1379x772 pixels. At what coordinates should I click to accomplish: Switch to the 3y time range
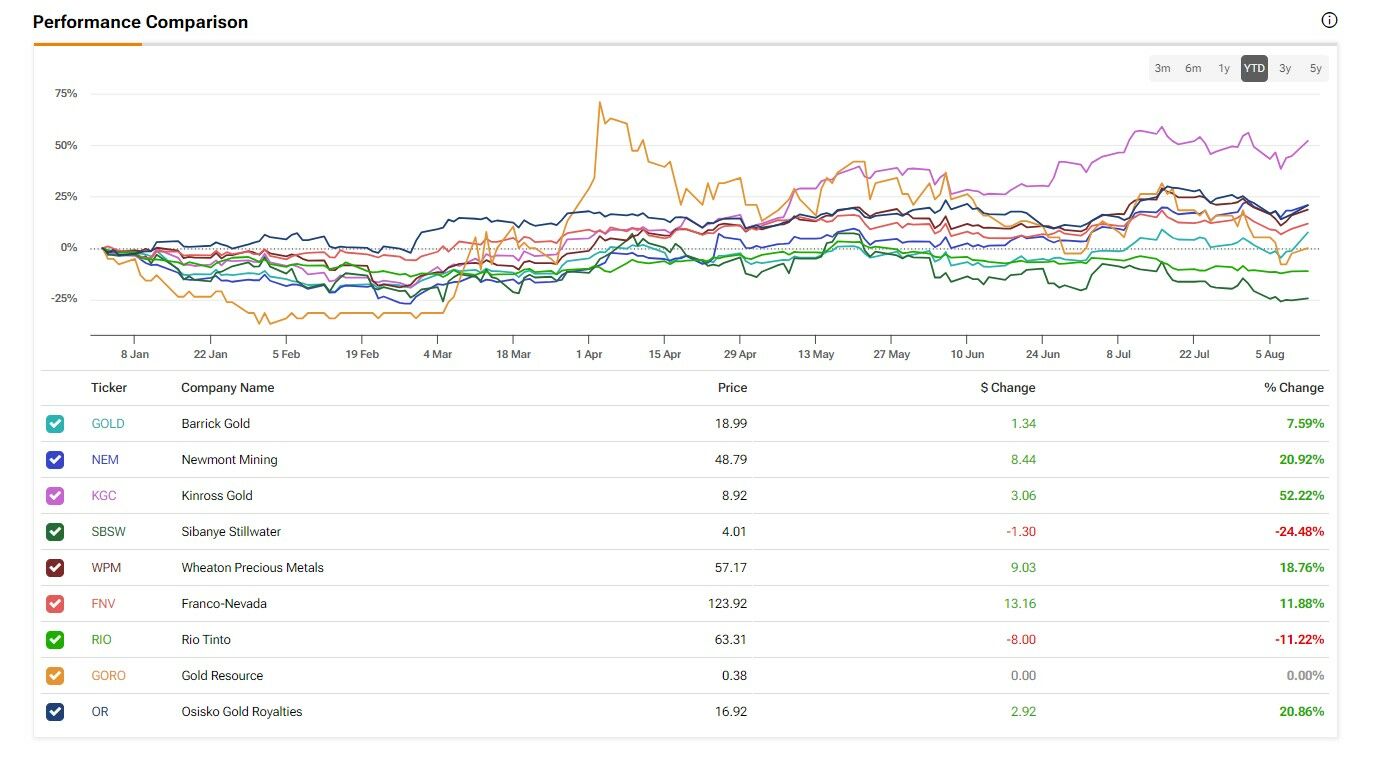coord(1285,69)
